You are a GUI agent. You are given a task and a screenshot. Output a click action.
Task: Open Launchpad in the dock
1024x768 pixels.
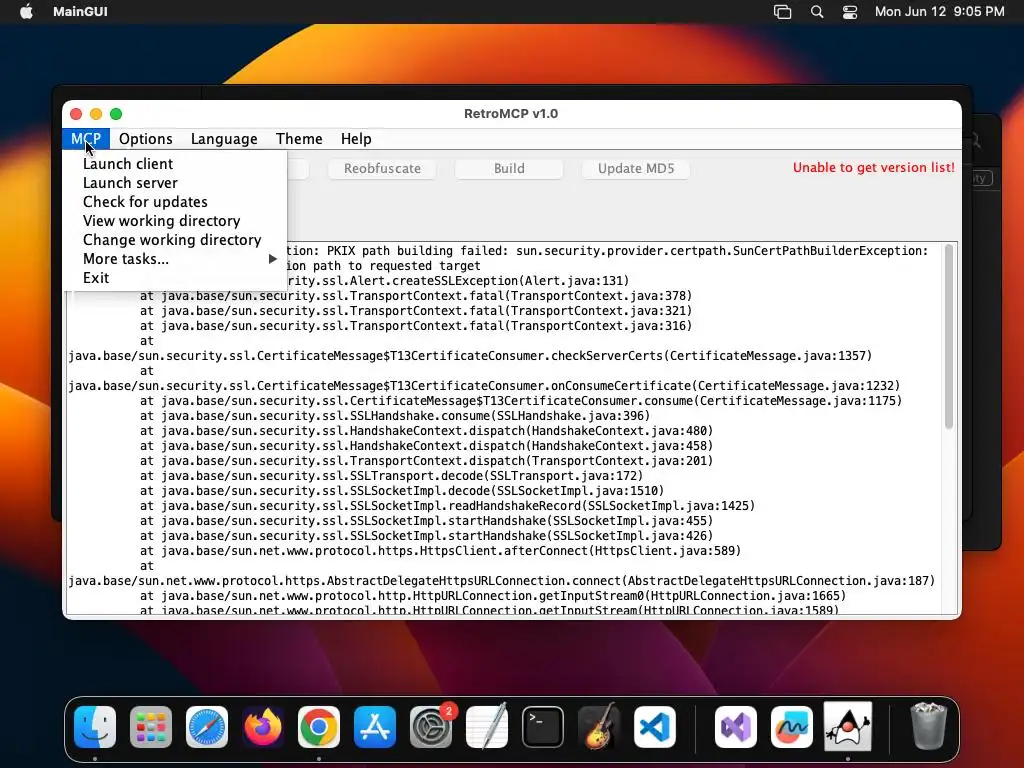[151, 726]
